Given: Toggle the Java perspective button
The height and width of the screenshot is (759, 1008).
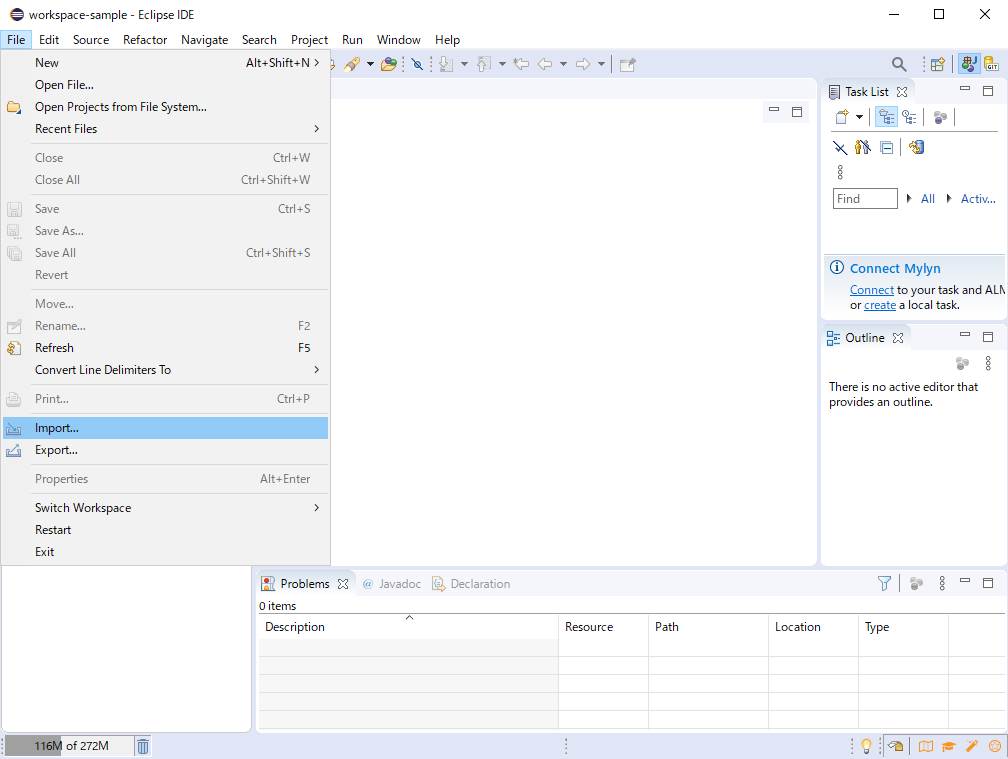Looking at the screenshot, I should click(x=968, y=64).
